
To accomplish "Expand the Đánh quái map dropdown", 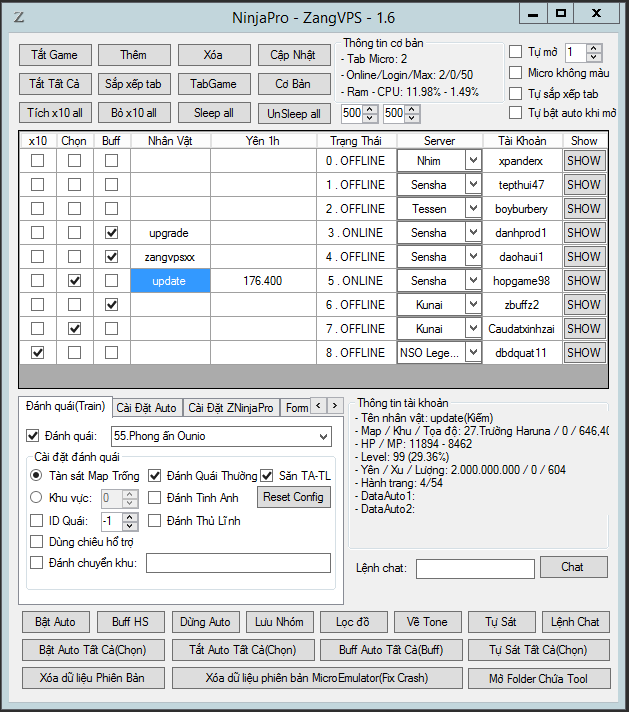I will [x=321, y=437].
